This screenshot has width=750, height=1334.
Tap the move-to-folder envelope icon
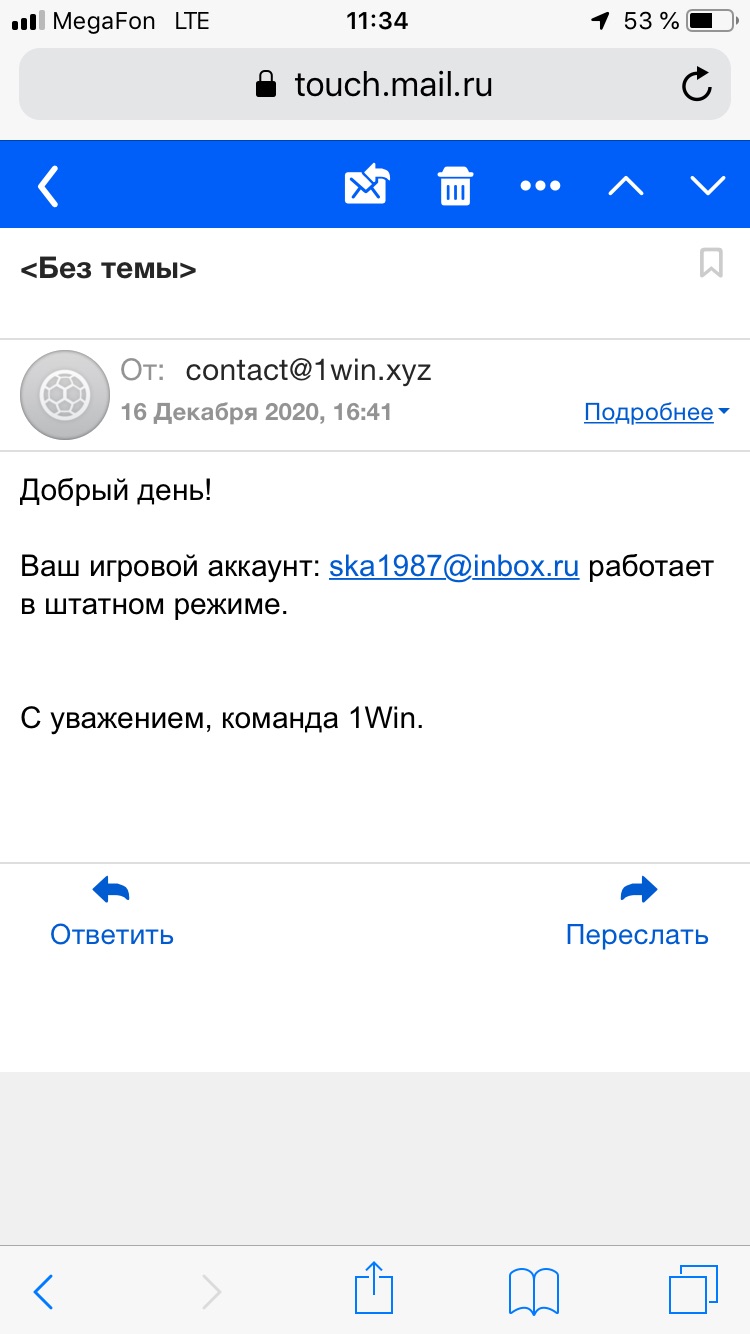pyautogui.click(x=367, y=185)
